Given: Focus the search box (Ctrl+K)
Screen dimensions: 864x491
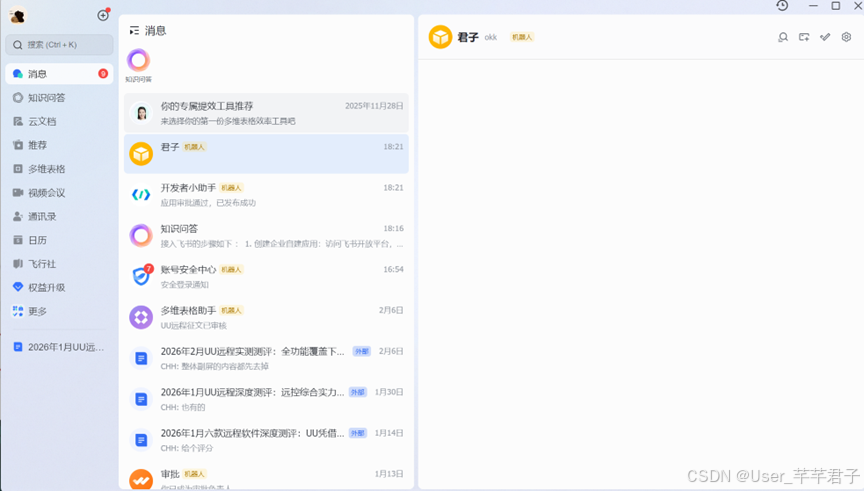Looking at the screenshot, I should coord(60,45).
